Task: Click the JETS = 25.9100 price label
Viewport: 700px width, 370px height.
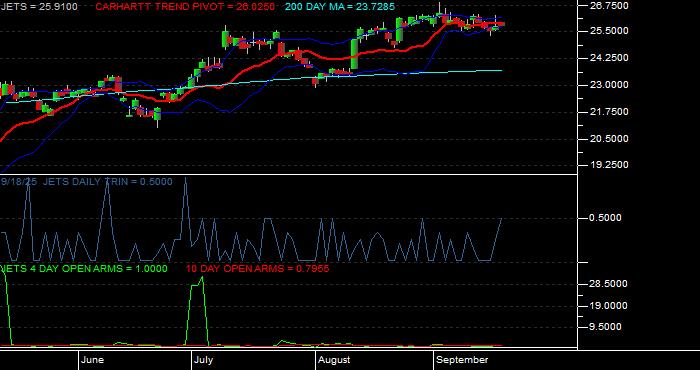Action: click(x=38, y=7)
